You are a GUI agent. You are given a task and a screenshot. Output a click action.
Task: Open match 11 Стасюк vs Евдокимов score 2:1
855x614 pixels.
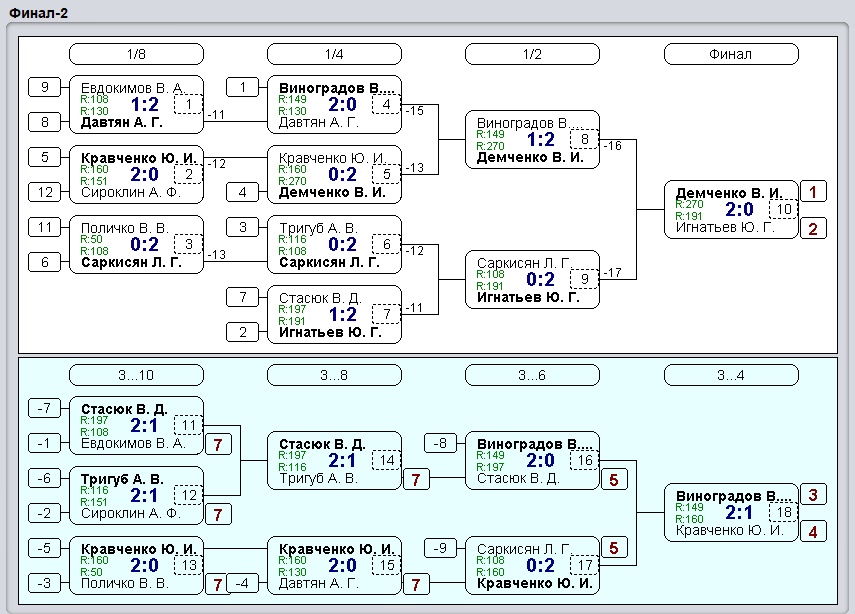click(136, 426)
